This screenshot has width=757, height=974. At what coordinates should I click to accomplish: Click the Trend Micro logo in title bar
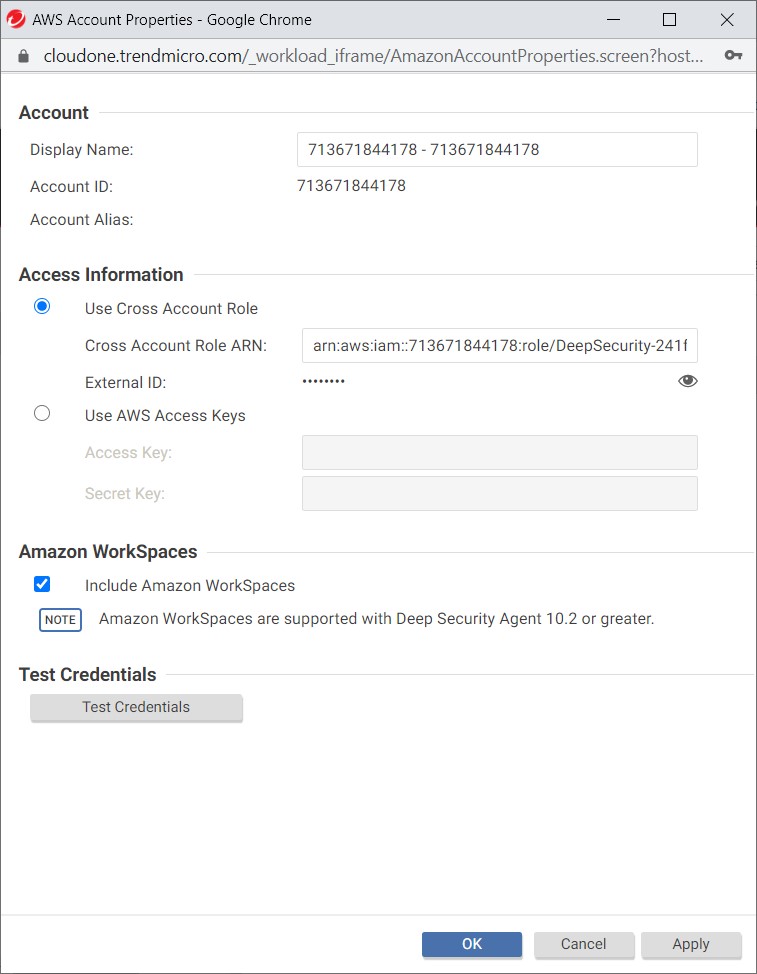(16, 19)
